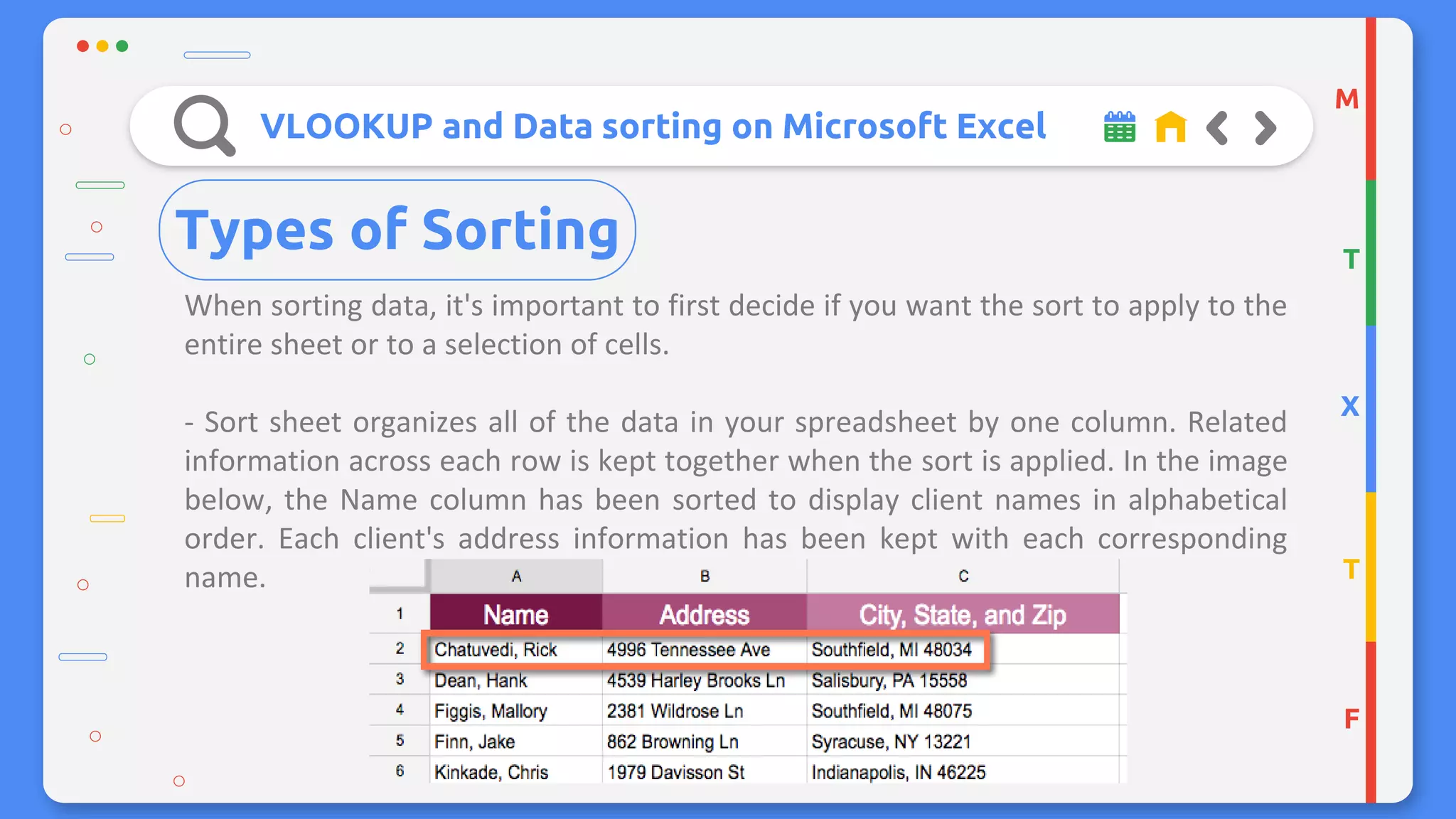Image resolution: width=1456 pixels, height=819 pixels.
Task: Select the red M side tab
Action: click(x=1347, y=99)
